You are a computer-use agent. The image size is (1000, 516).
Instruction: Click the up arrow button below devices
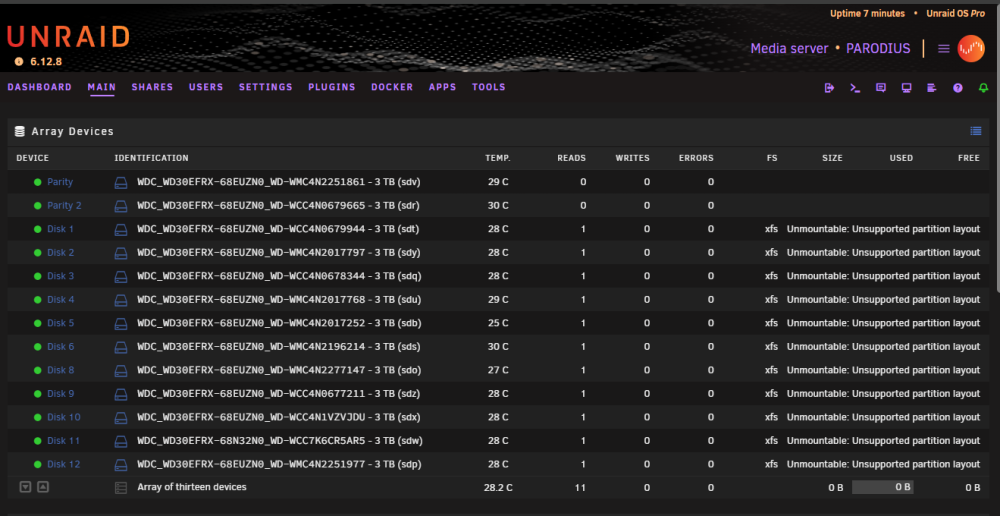[43, 487]
